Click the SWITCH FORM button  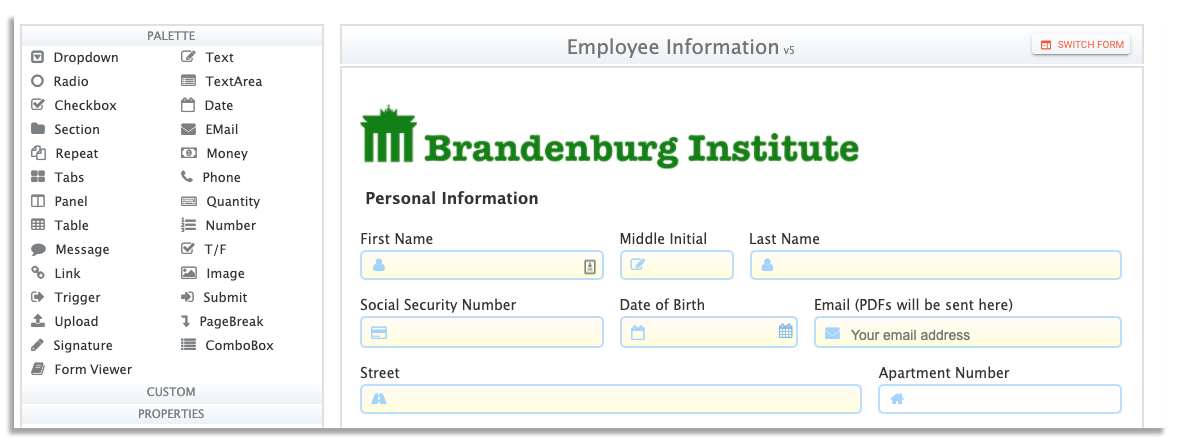pos(1081,45)
